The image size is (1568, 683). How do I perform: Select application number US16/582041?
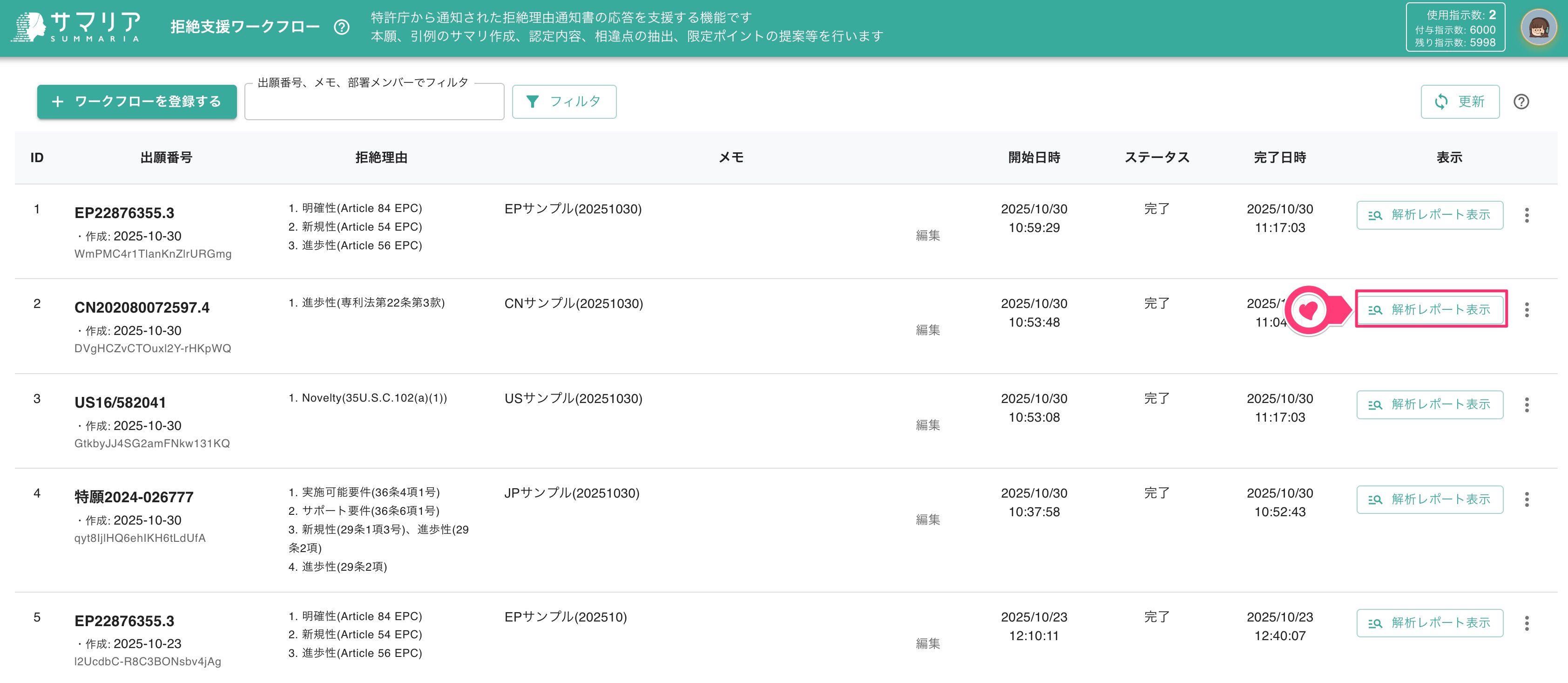pos(120,403)
